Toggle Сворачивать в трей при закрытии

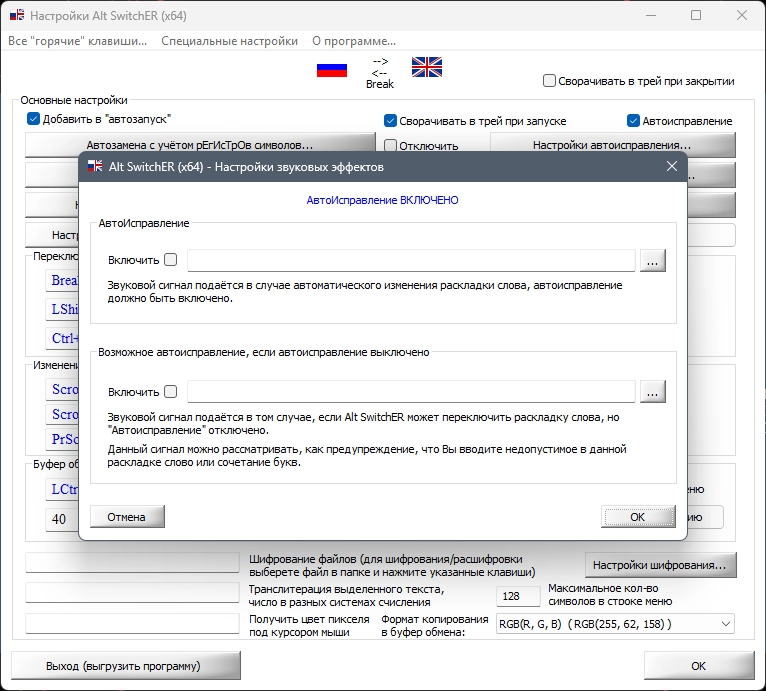[549, 81]
